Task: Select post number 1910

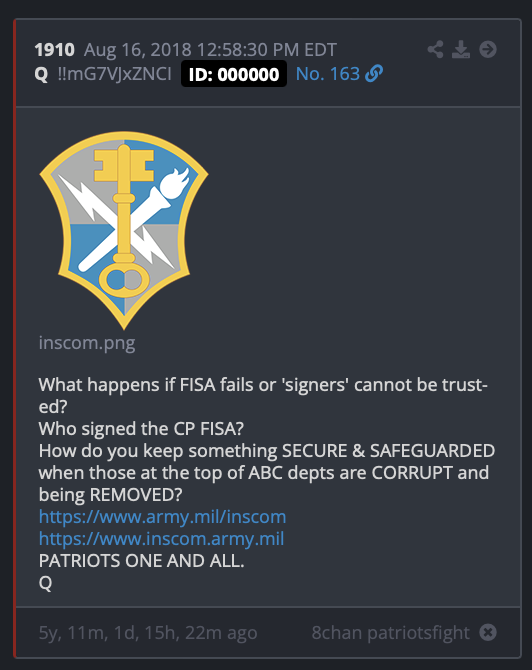Action: click(x=55, y=50)
